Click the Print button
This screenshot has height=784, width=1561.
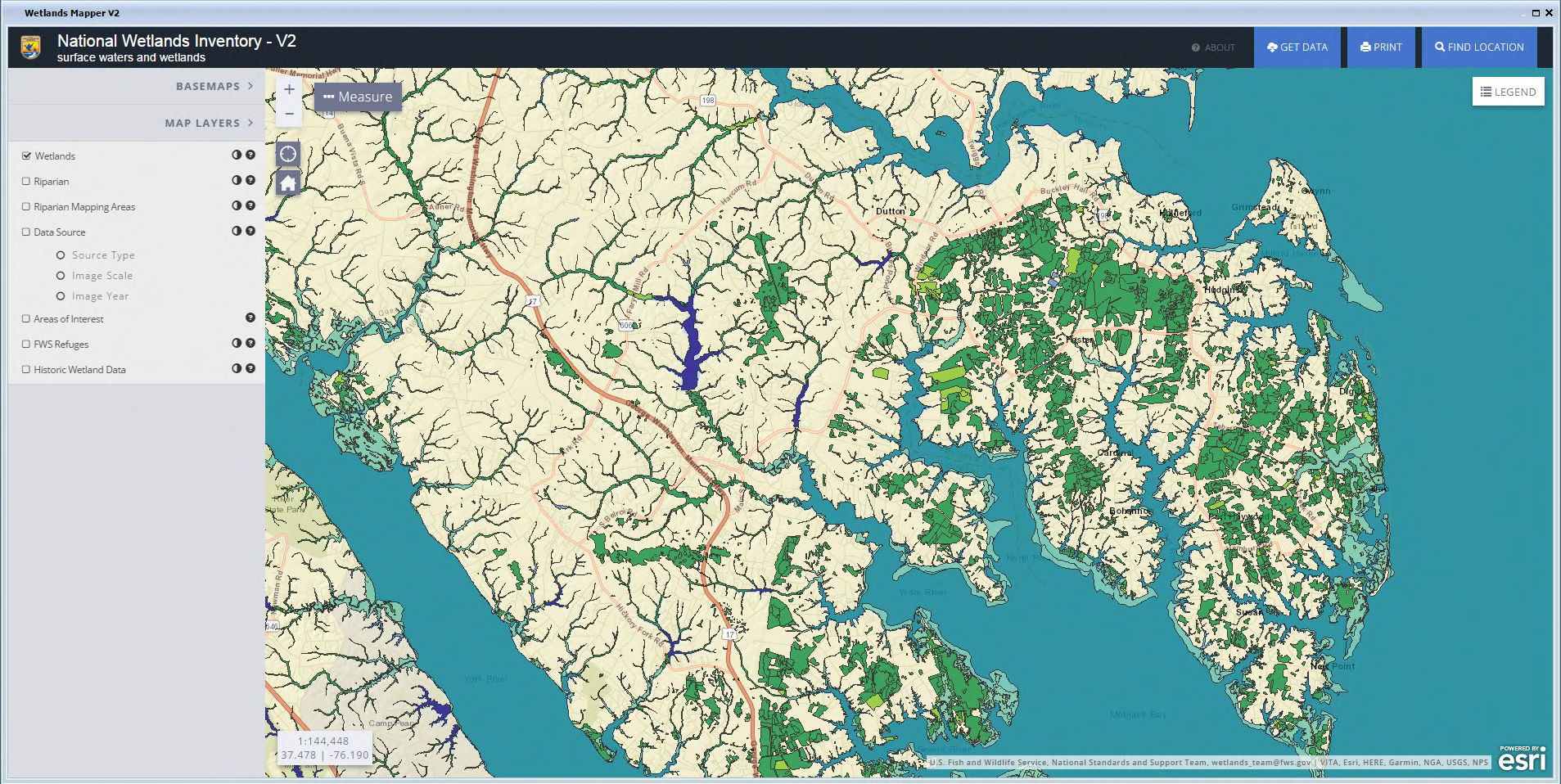pyautogui.click(x=1381, y=47)
